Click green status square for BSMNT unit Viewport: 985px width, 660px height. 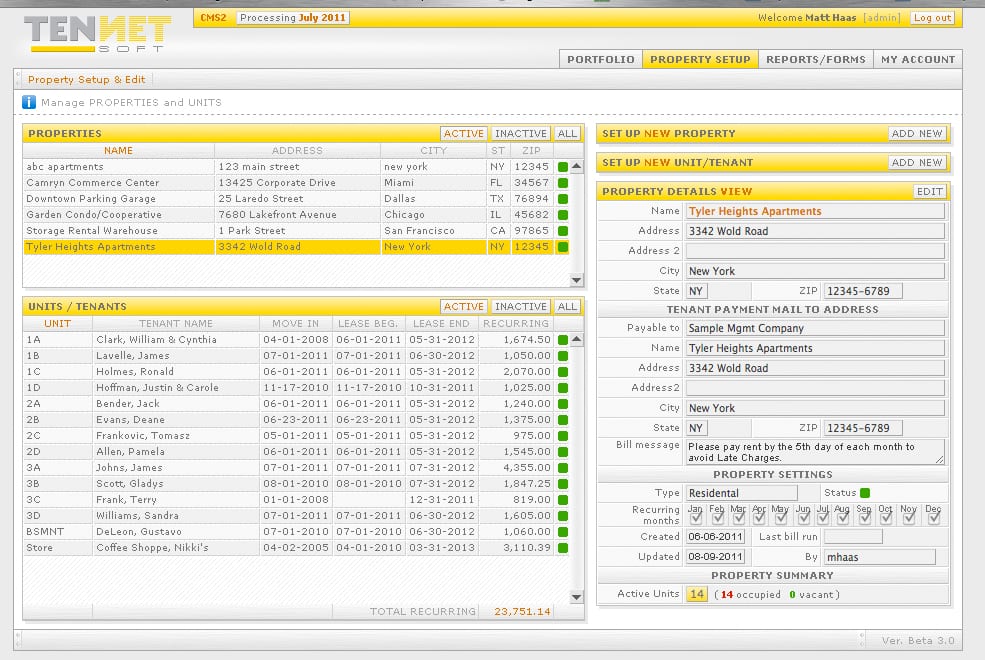[563, 532]
